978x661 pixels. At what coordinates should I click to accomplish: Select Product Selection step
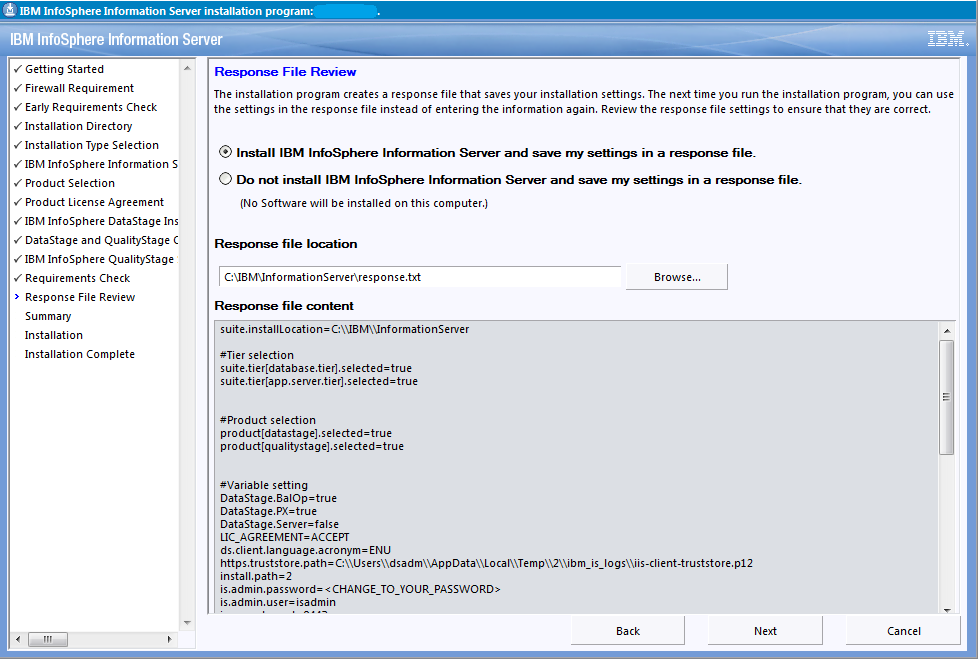70,183
